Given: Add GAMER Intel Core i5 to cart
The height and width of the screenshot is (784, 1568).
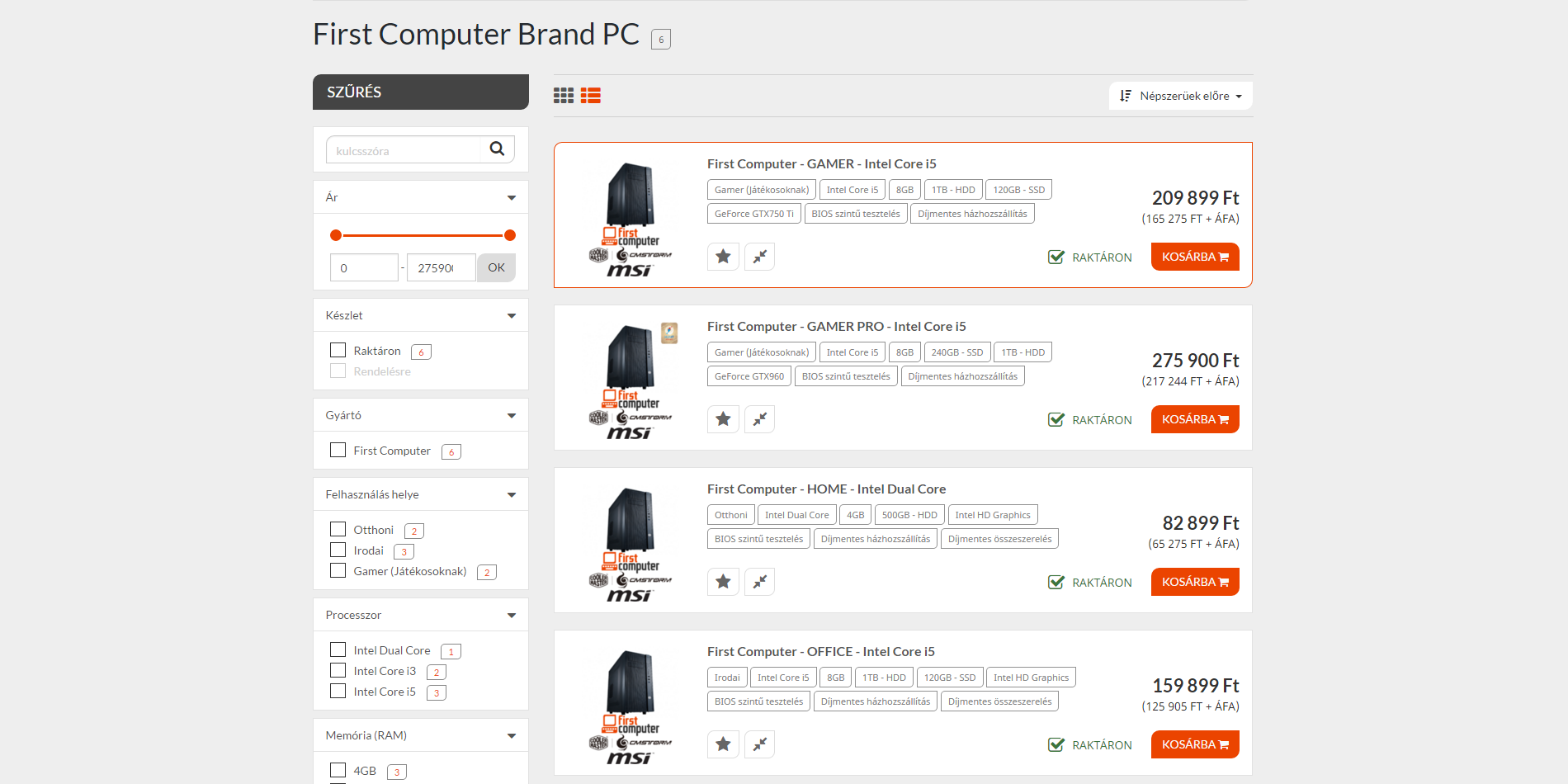Looking at the screenshot, I should coord(1195,257).
